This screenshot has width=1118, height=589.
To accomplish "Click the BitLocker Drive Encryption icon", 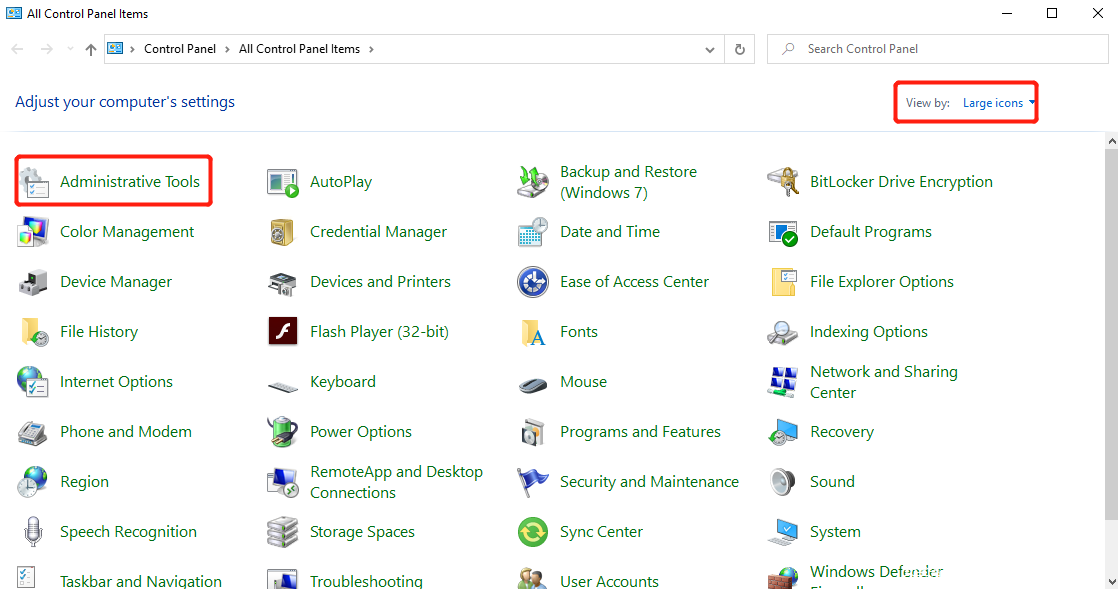I will pyautogui.click(x=783, y=182).
